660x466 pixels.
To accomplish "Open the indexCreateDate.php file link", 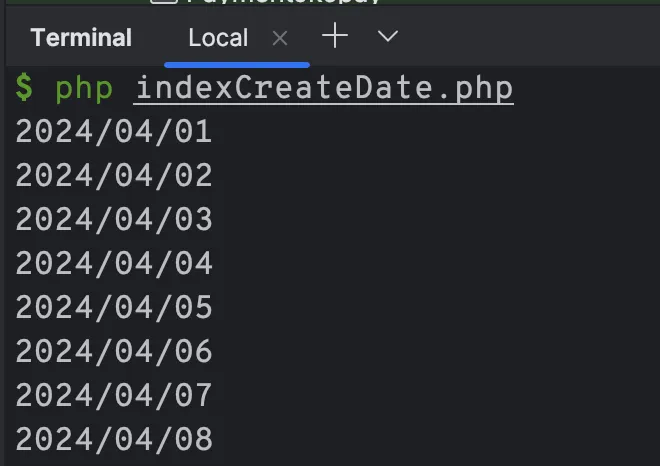I will 324,88.
